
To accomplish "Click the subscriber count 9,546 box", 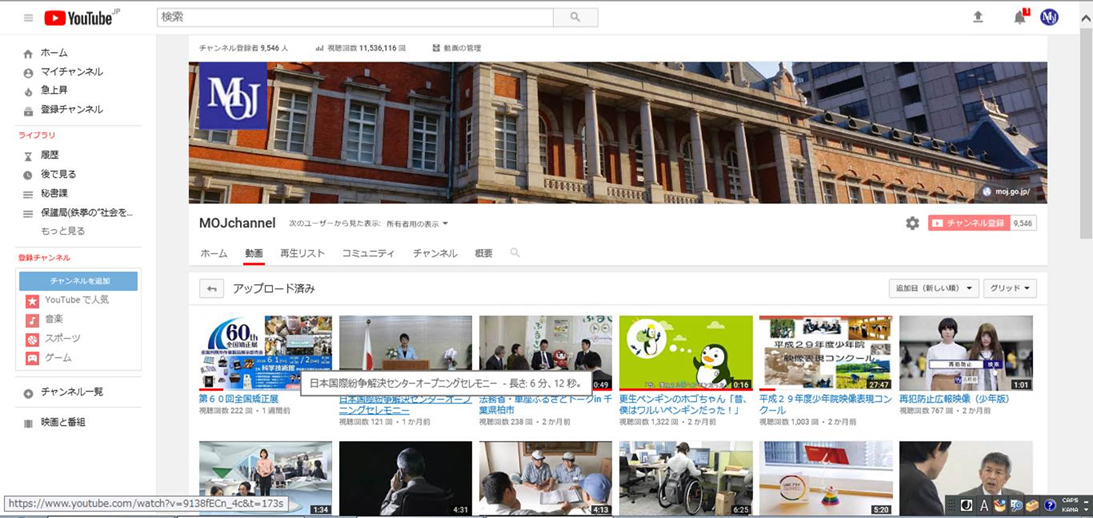I will (1023, 223).
